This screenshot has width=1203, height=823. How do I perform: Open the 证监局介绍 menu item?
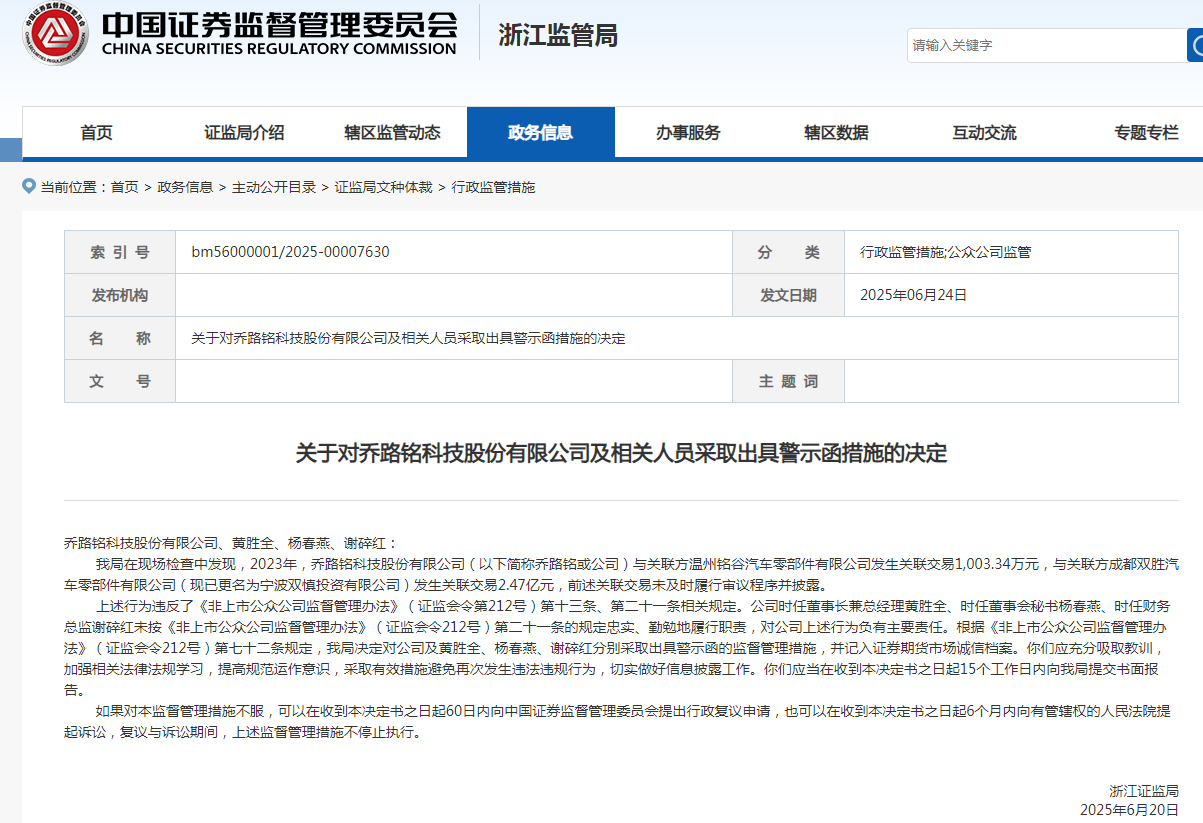coord(244,131)
